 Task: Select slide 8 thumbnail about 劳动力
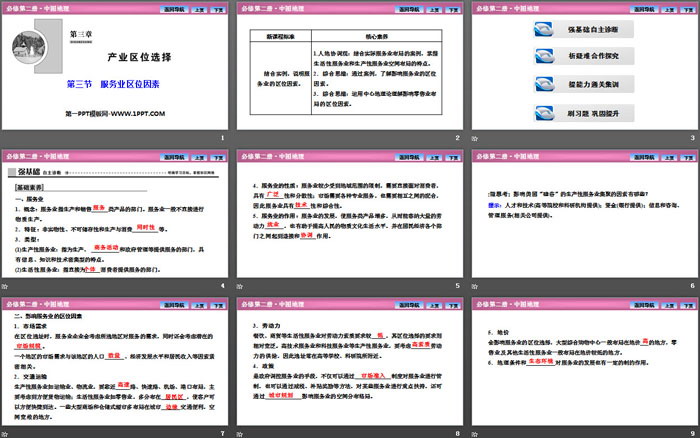(x=350, y=362)
